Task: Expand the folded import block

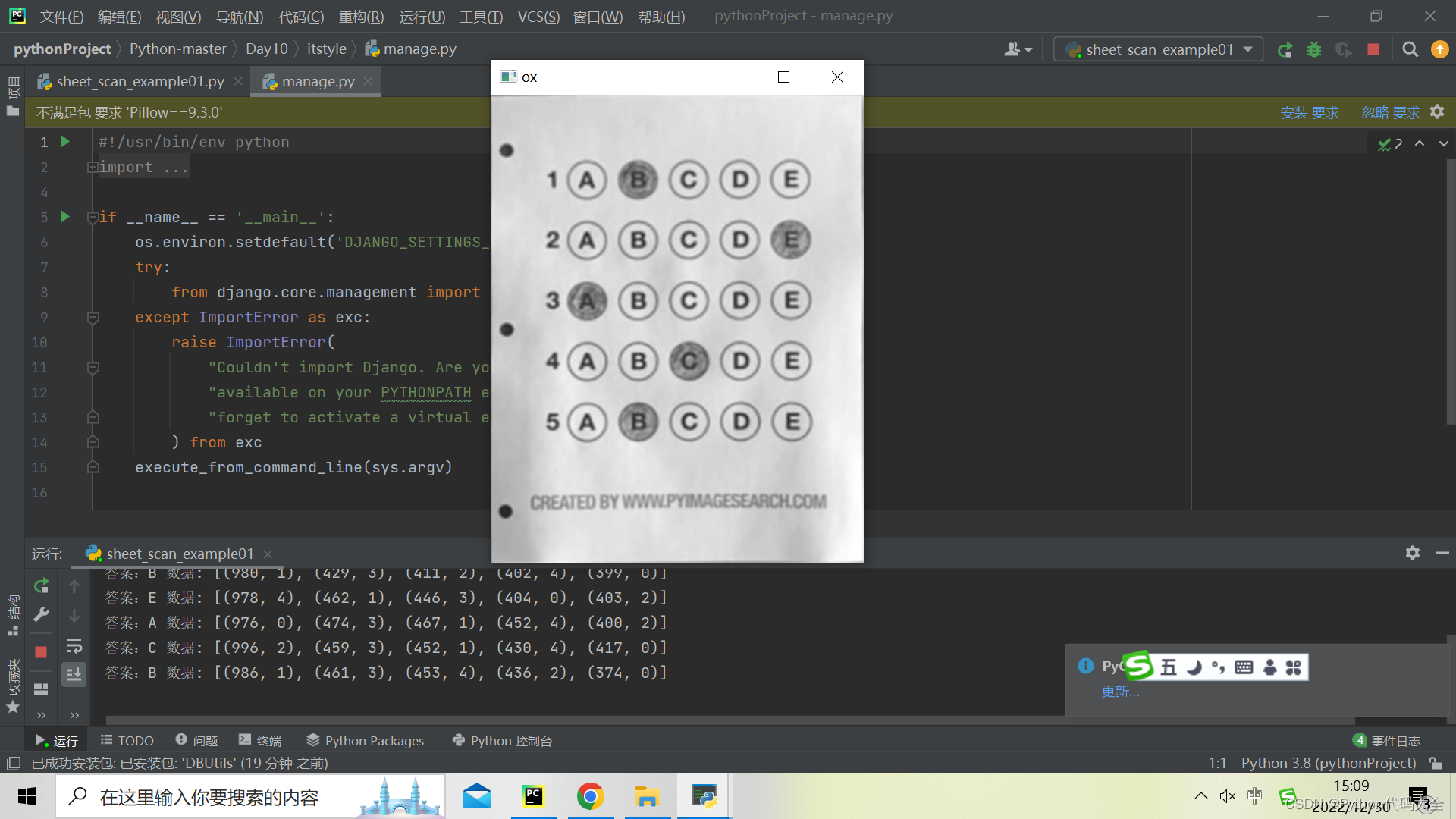Action: [93, 167]
